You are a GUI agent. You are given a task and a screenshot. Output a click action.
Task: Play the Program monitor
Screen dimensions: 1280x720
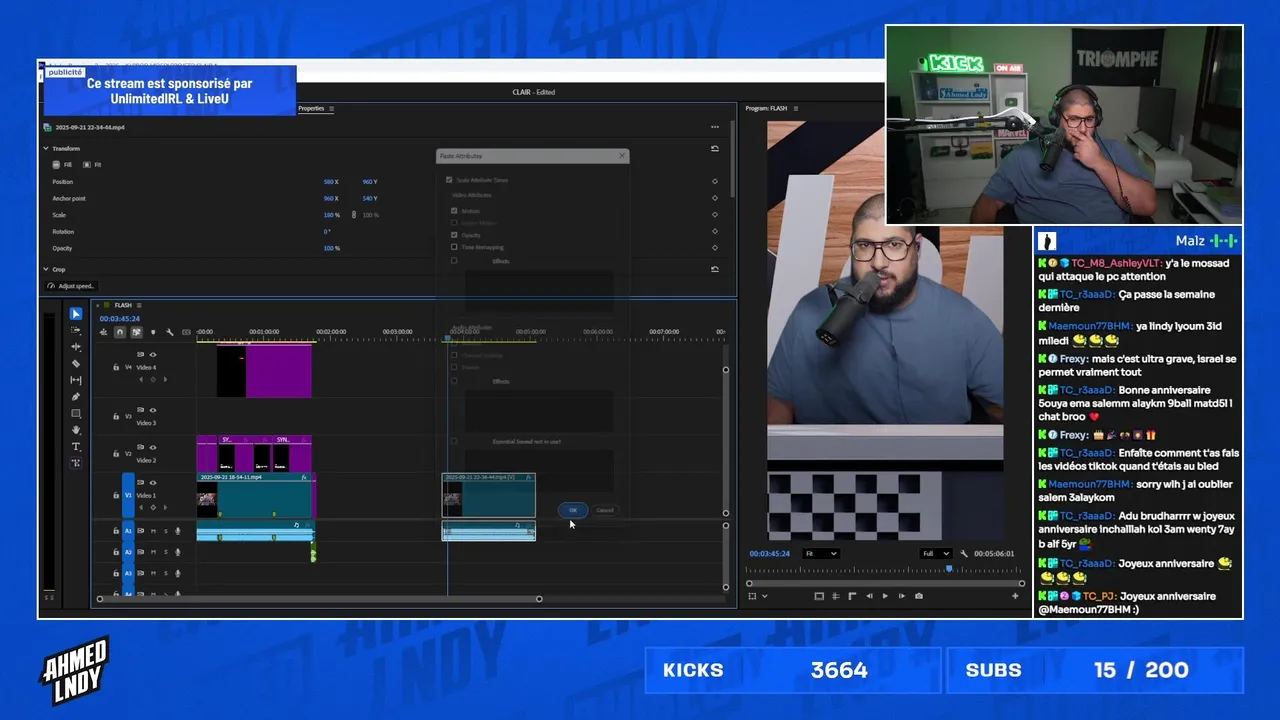(885, 596)
